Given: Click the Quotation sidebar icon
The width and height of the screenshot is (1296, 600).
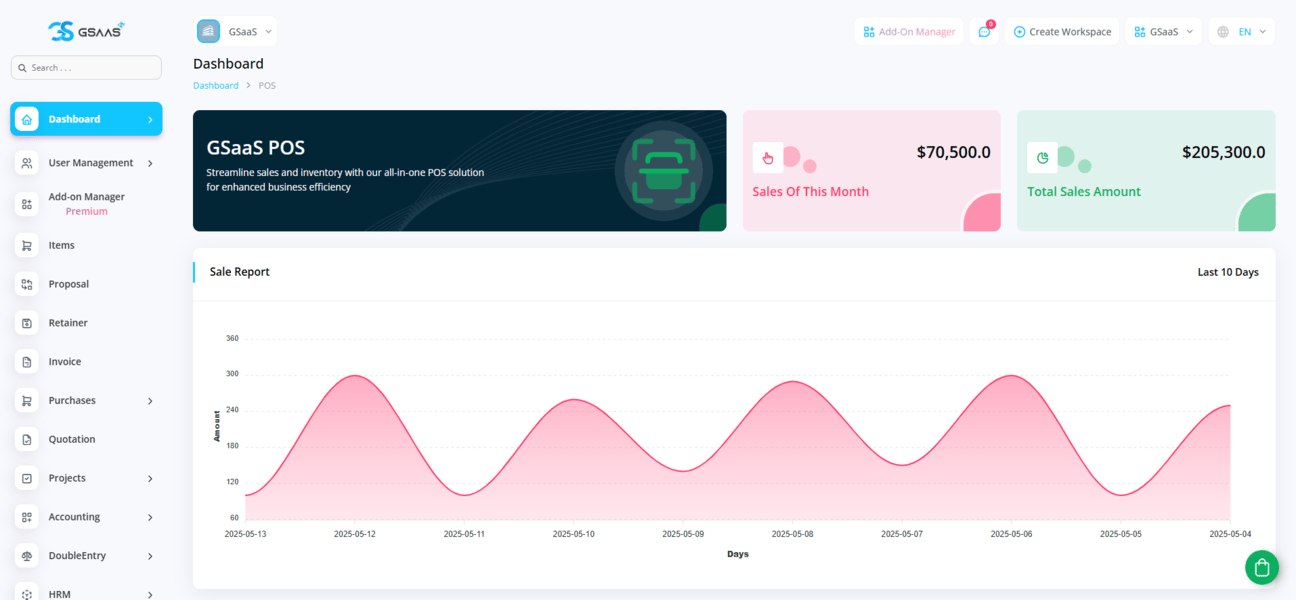Looking at the screenshot, I should (x=27, y=439).
